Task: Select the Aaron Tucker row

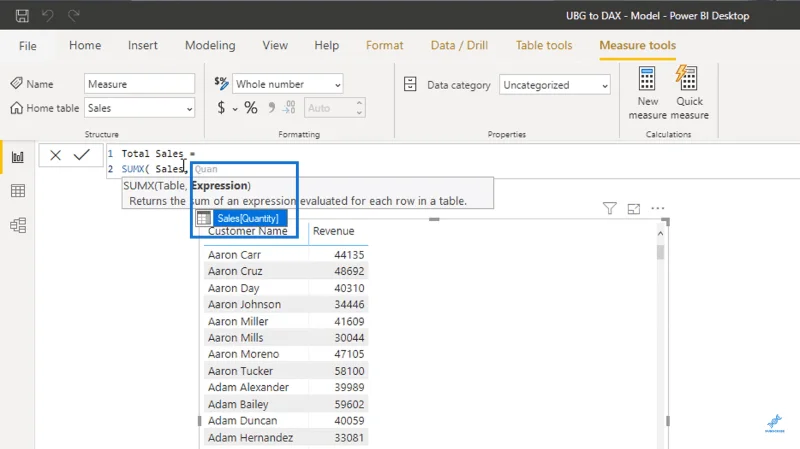Action: [286, 371]
